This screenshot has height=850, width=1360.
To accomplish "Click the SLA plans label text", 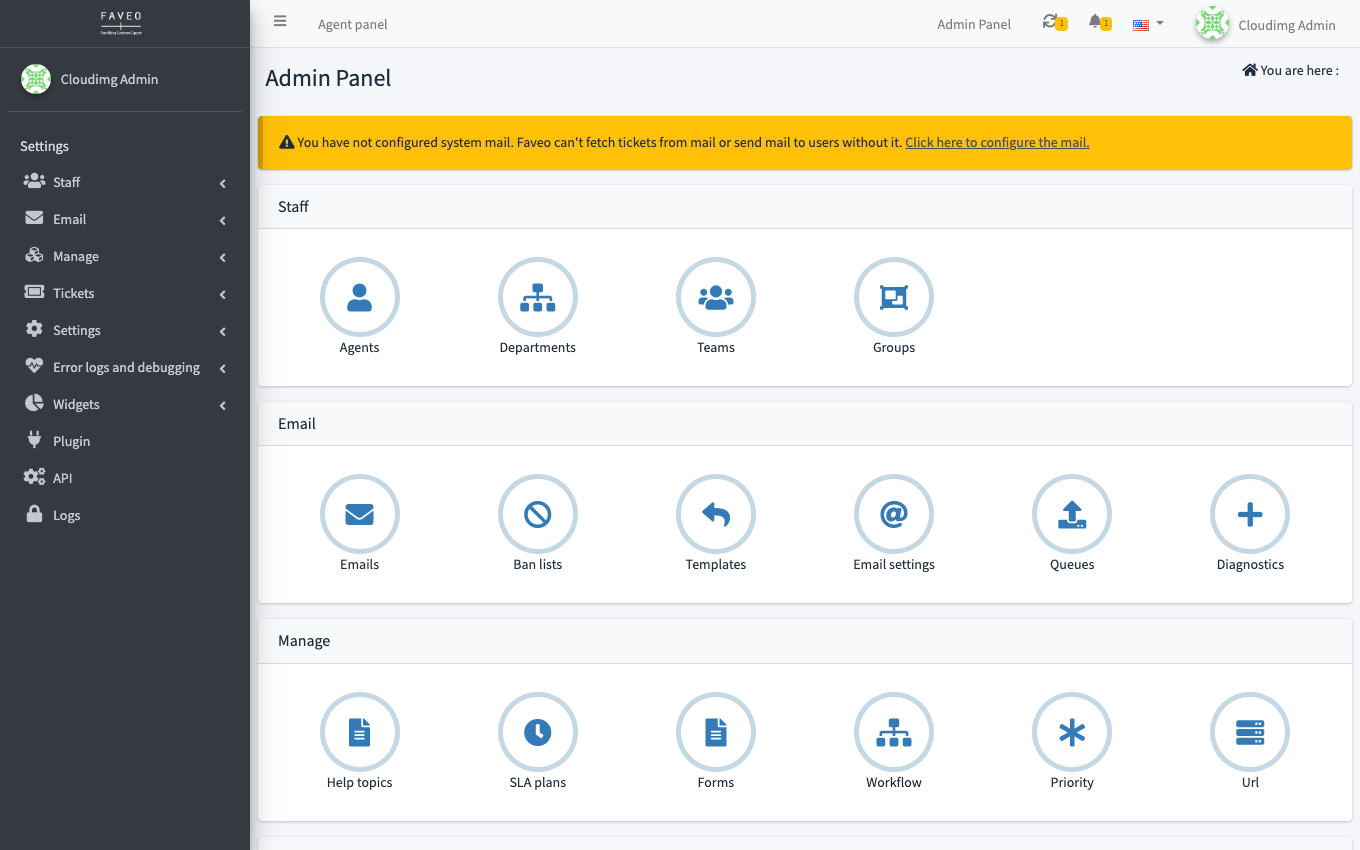I will [x=538, y=783].
